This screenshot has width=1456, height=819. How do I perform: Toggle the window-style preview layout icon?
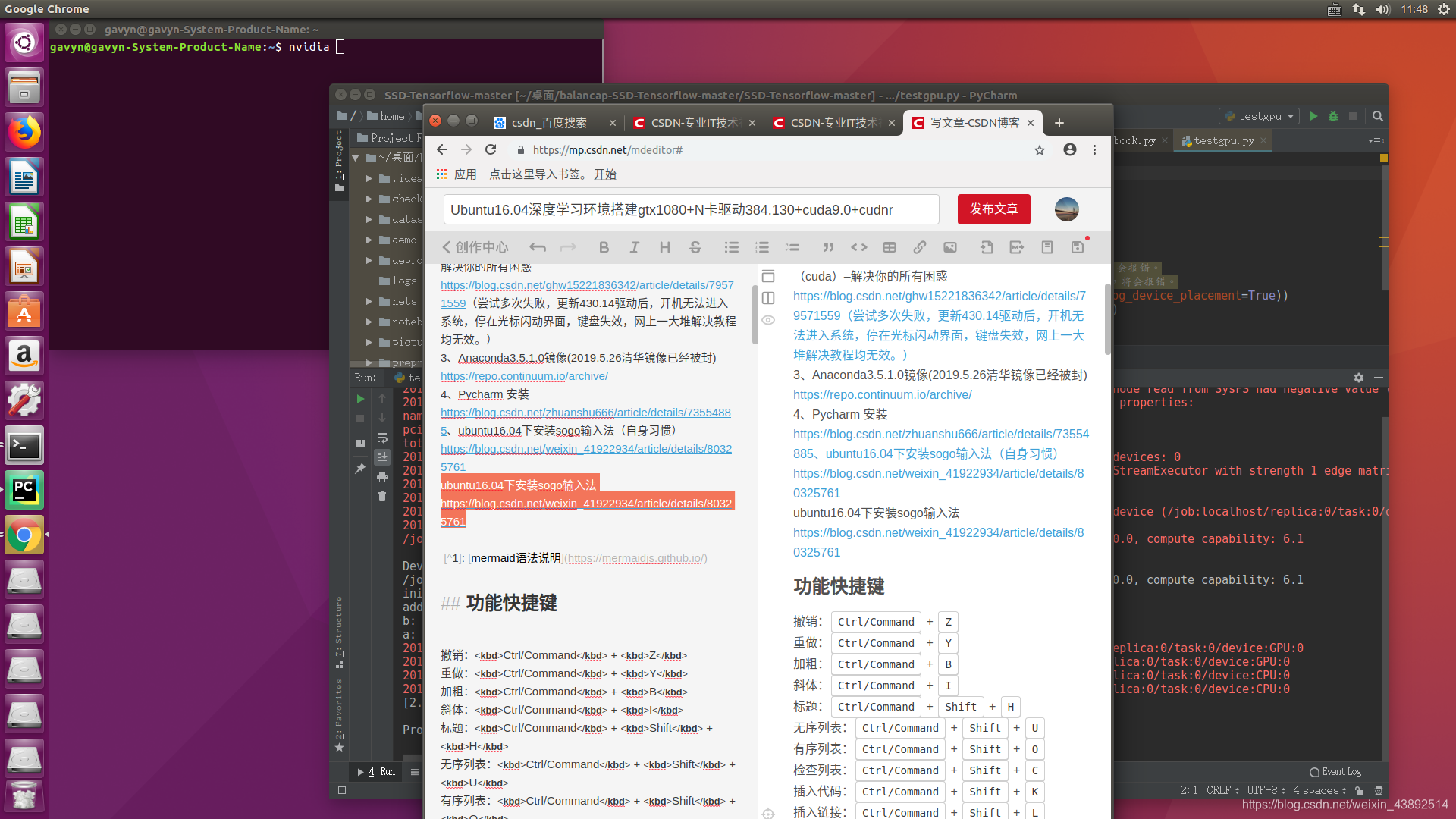[x=768, y=276]
